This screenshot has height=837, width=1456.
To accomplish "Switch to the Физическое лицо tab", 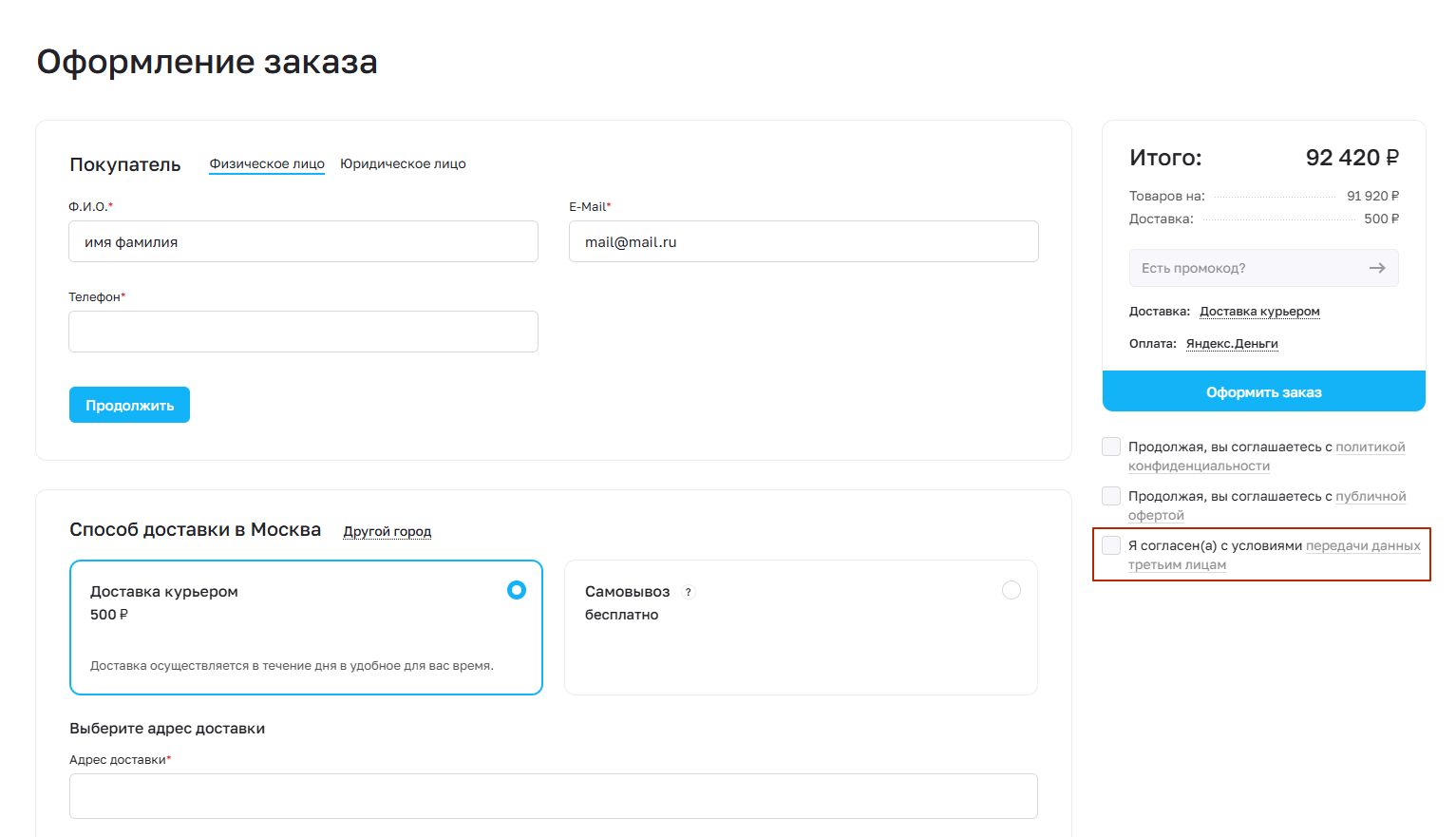I will point(267,163).
